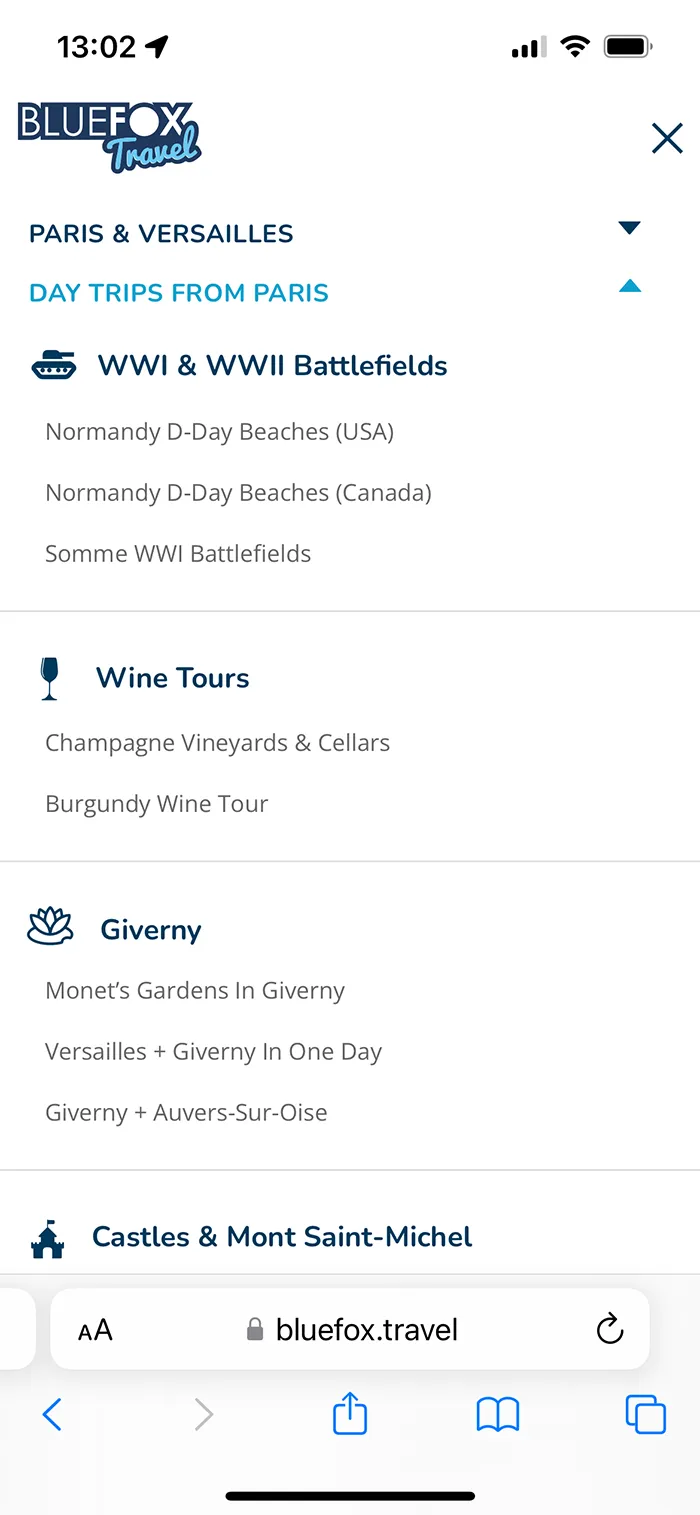Tap the castle icon
This screenshot has height=1515, width=700.
pyautogui.click(x=47, y=1238)
